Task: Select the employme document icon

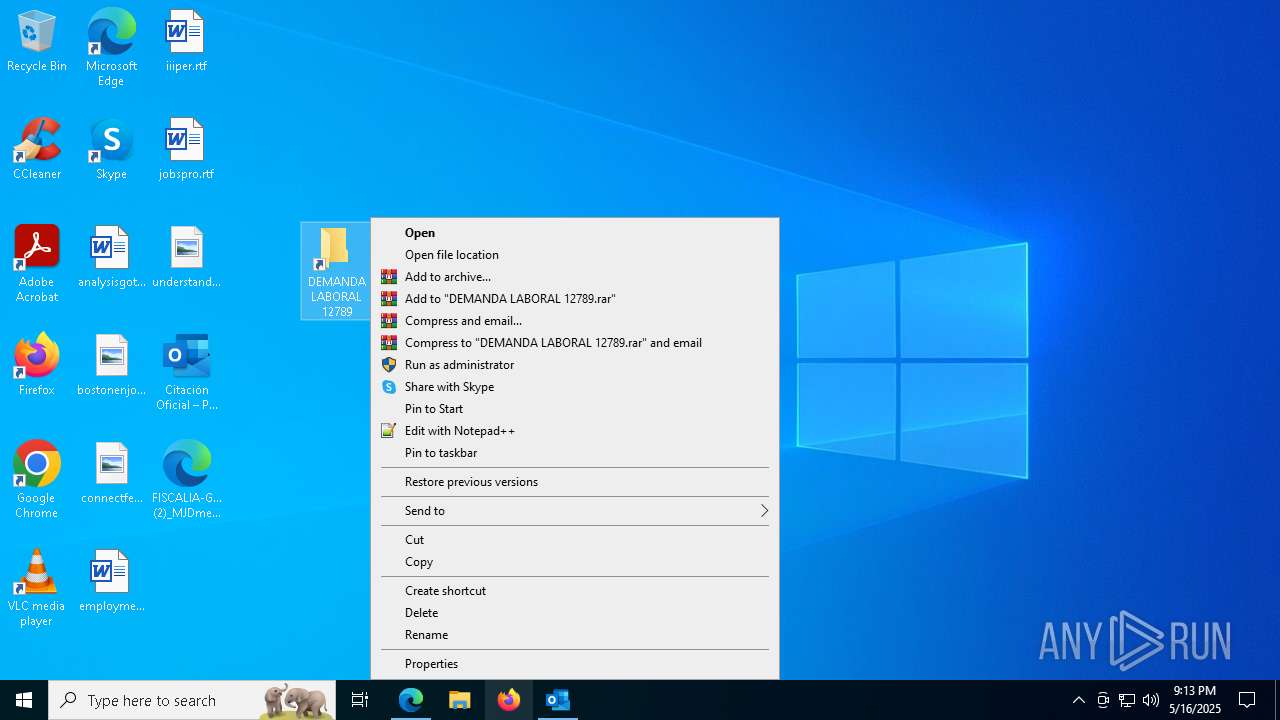Action: click(x=111, y=582)
